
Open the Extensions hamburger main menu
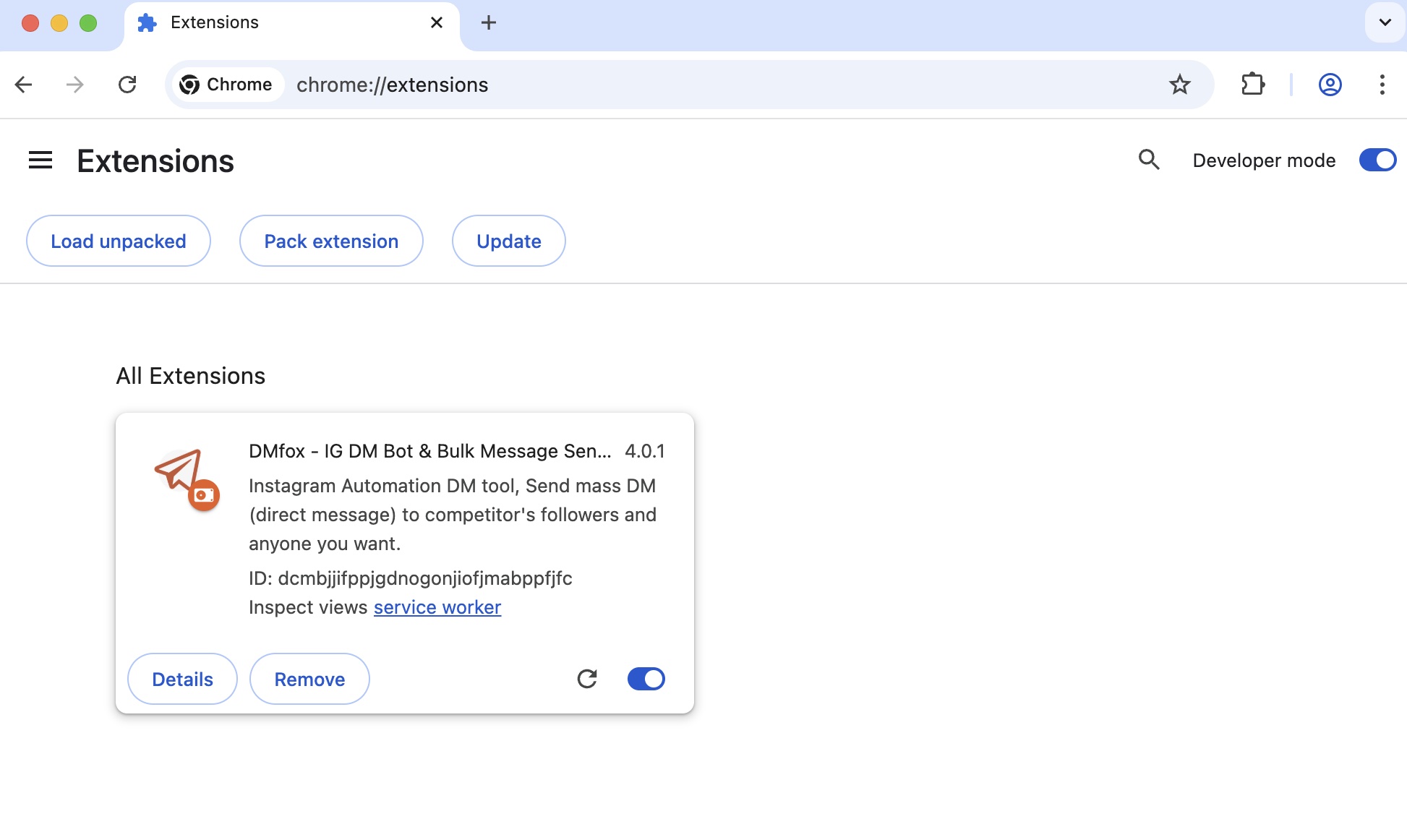tap(40, 160)
